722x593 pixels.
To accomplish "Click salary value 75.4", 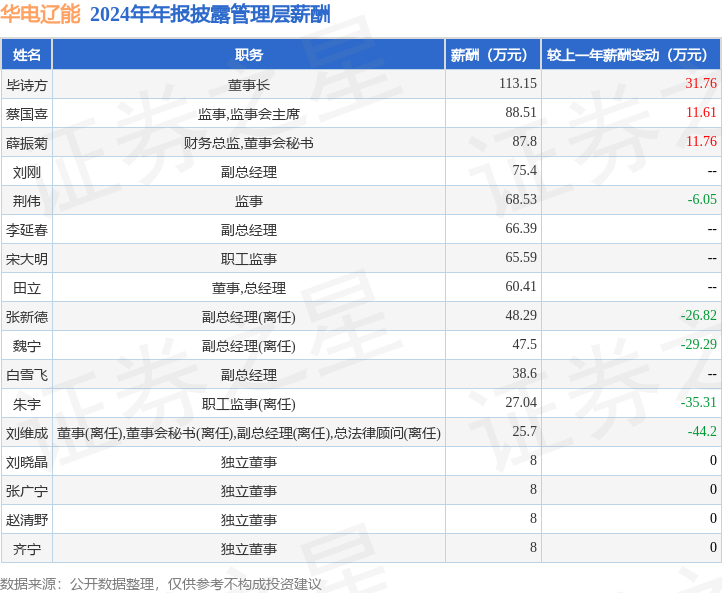I will point(524,170).
